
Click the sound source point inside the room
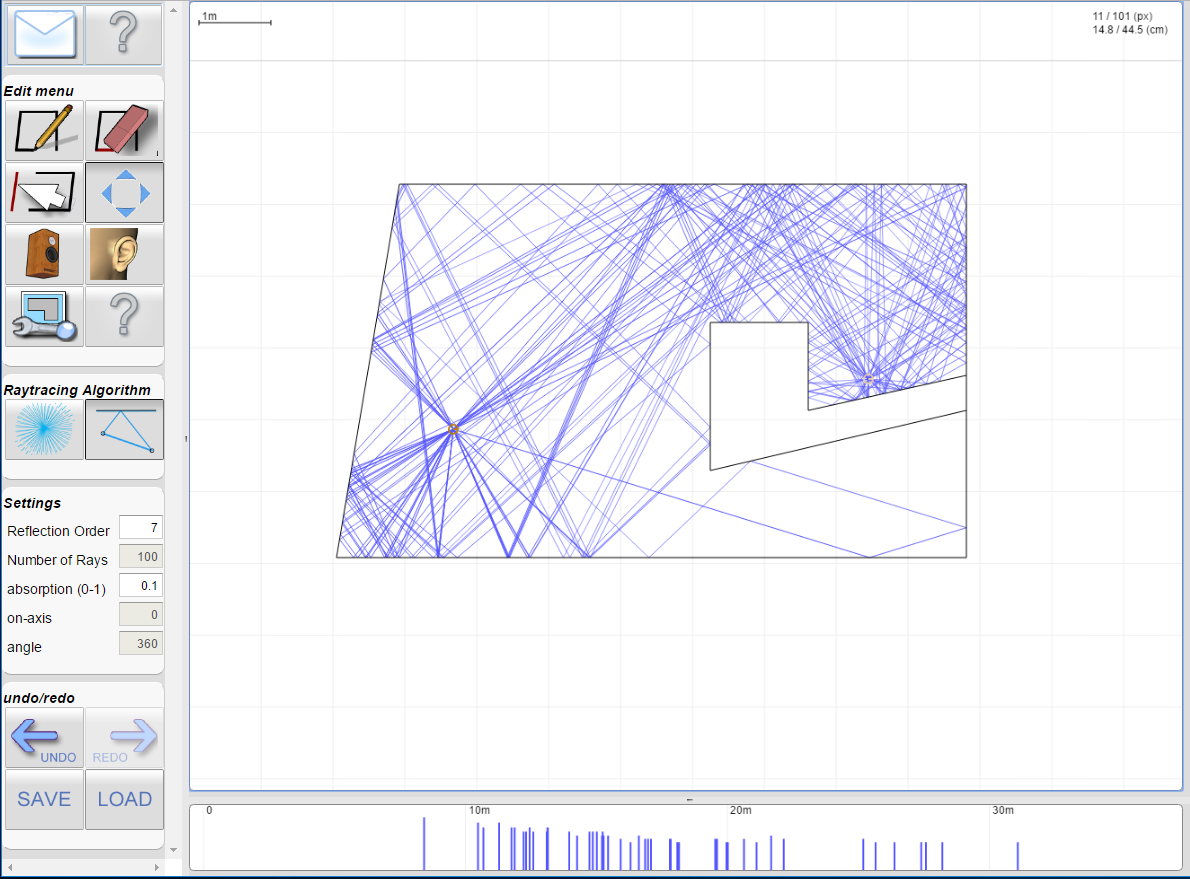click(454, 428)
